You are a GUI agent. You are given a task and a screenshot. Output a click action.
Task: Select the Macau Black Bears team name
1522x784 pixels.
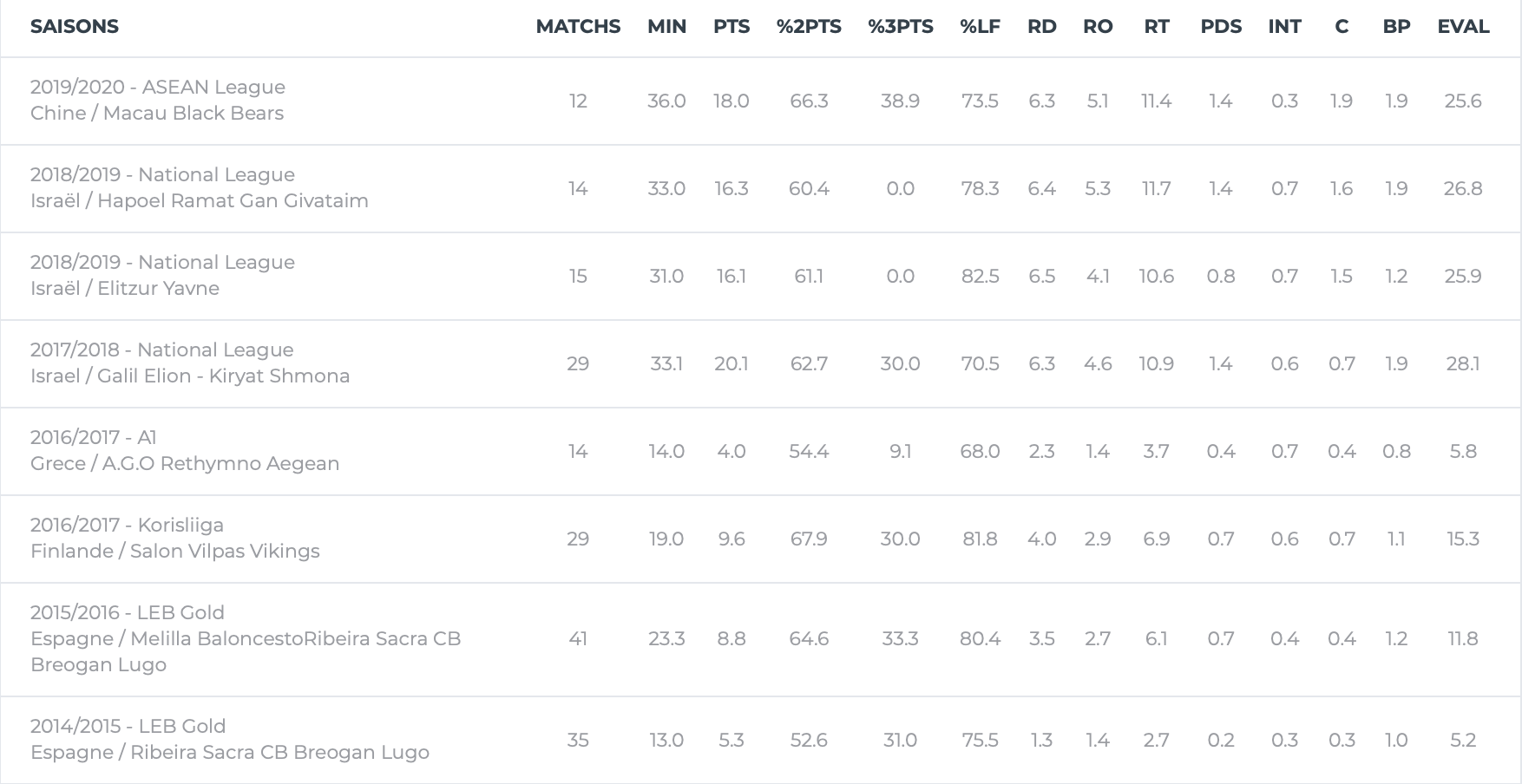(x=194, y=114)
